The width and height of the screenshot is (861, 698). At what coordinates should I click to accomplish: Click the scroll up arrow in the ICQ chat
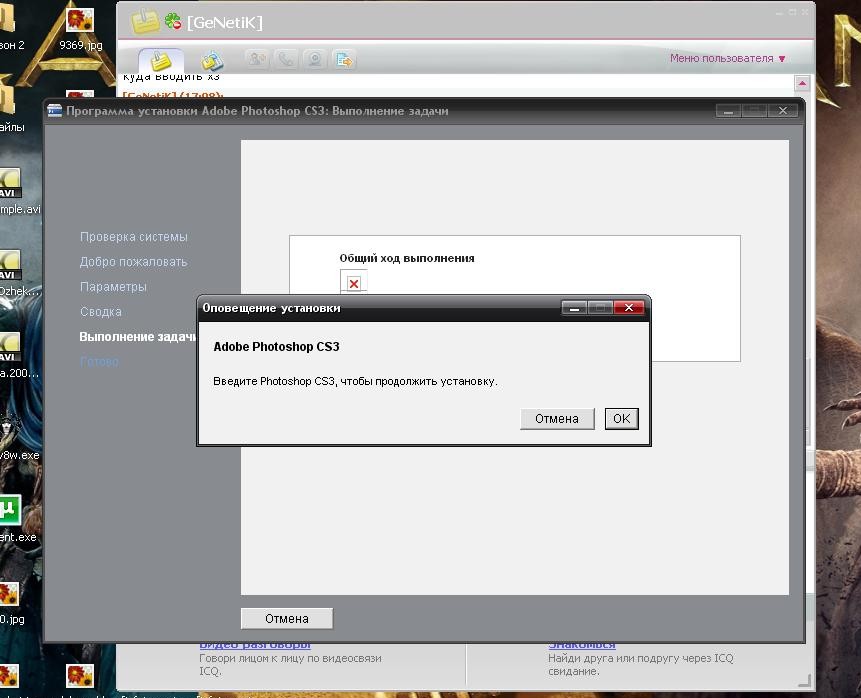[x=802, y=83]
